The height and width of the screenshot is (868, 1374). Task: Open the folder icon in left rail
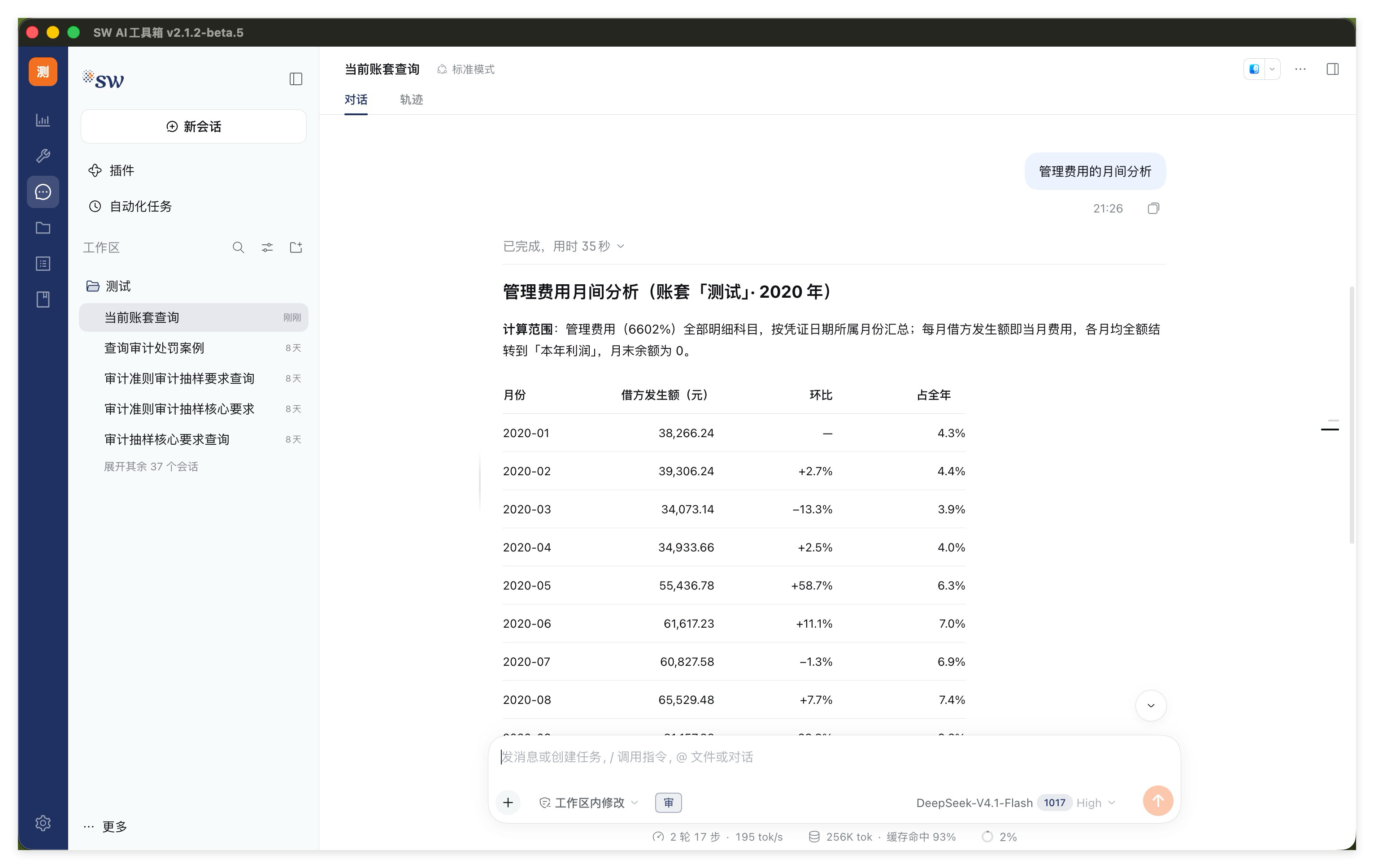coord(43,228)
